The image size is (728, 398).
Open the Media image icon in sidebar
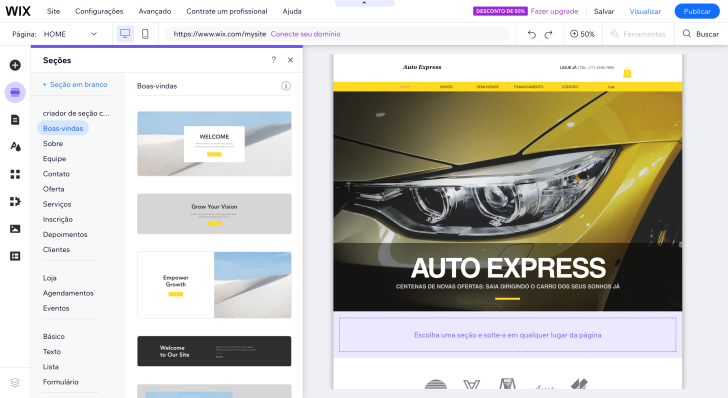[15, 228]
